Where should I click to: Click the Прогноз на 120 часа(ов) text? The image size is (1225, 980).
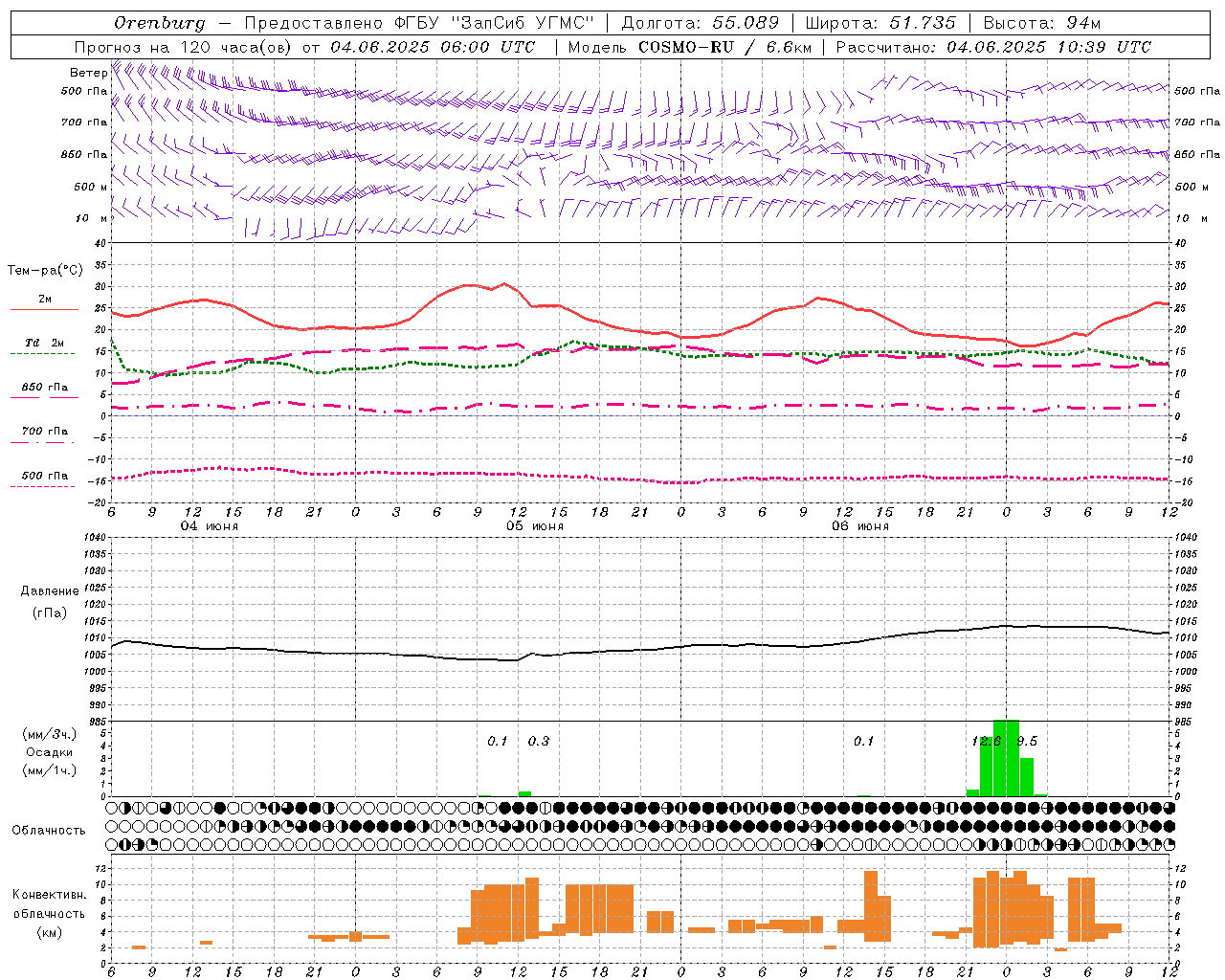[x=184, y=47]
